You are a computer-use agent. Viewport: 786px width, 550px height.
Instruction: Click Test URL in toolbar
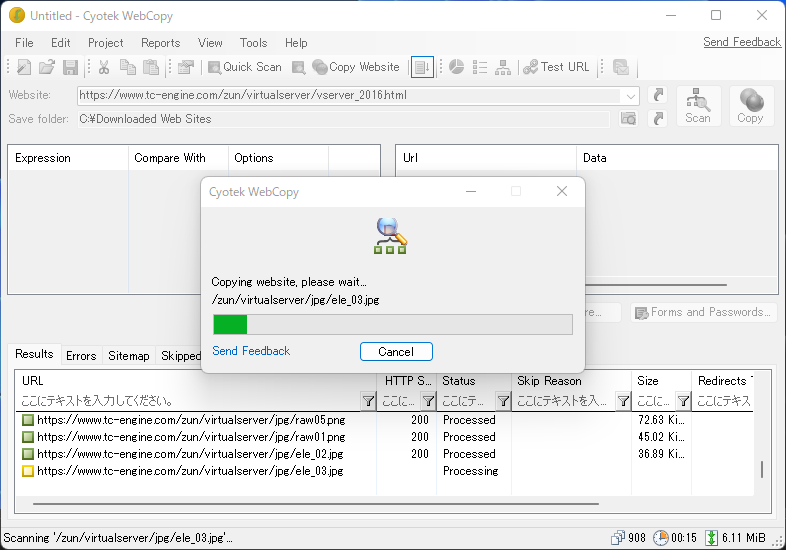pyautogui.click(x=556, y=67)
